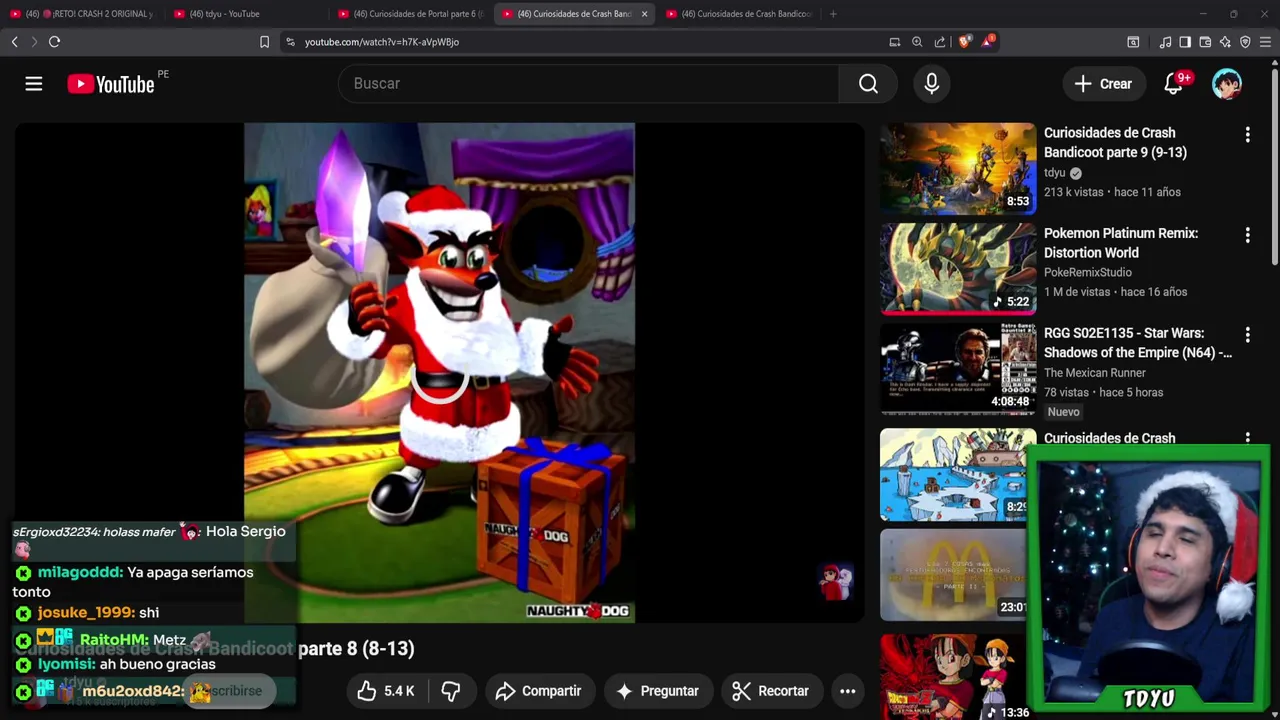Open tdyu channel link on parte 9

point(1055,173)
